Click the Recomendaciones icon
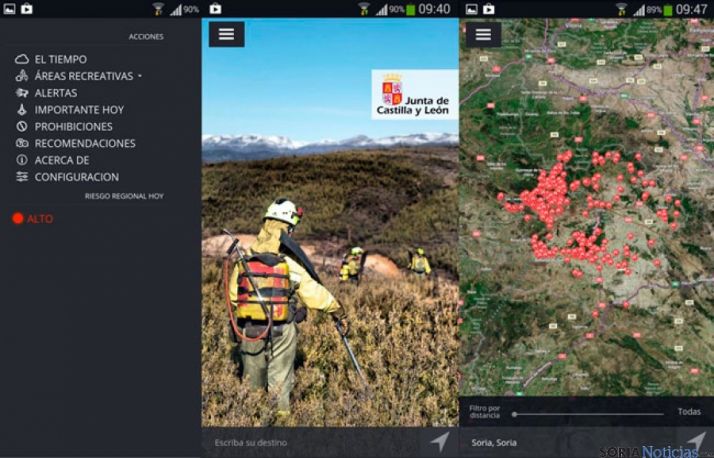Viewport: 714px width, 458px height. (x=22, y=144)
